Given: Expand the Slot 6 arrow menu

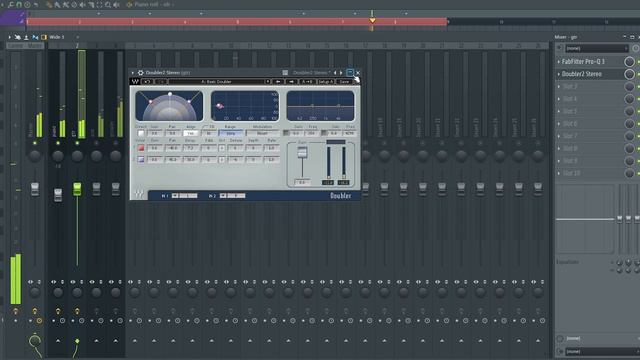Looking at the screenshot, I should pyautogui.click(x=559, y=124).
